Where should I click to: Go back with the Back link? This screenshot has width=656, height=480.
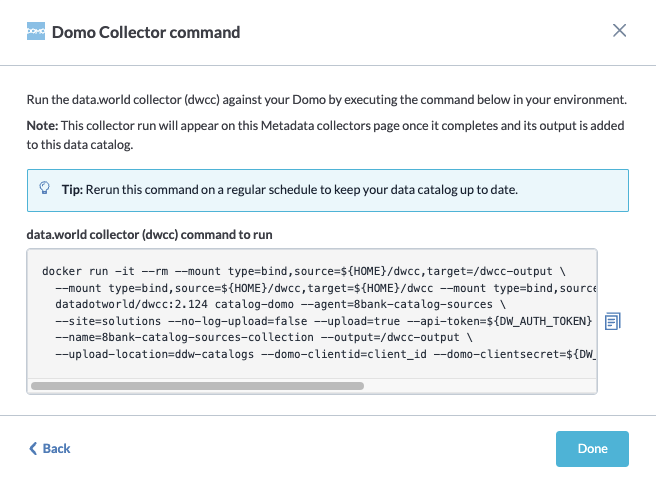(49, 448)
